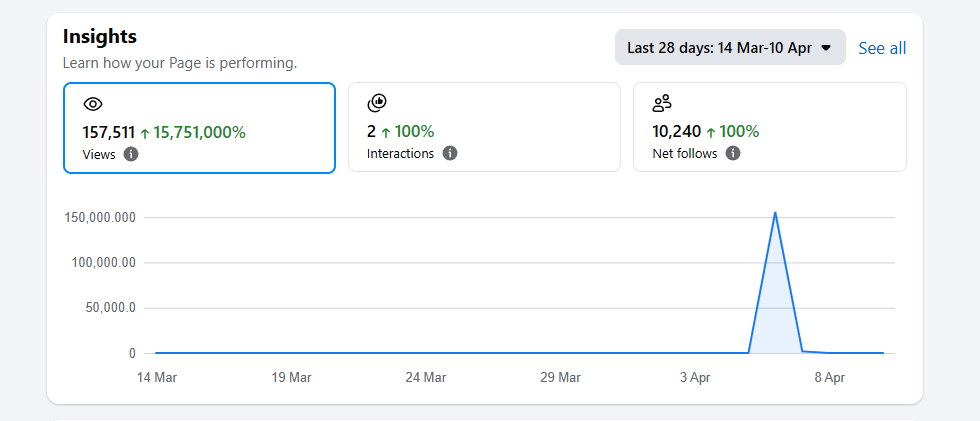
Task: Open the See all insights link
Action: pyautogui.click(x=882, y=48)
